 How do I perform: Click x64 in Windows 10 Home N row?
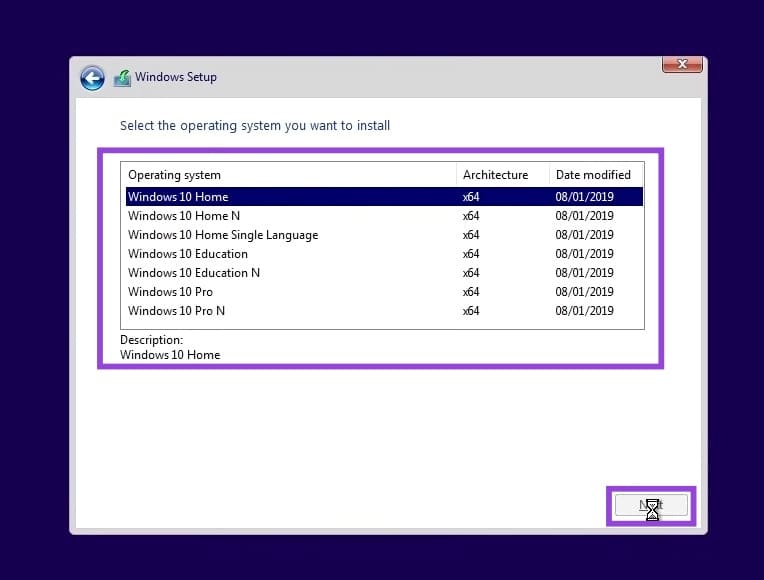click(471, 216)
